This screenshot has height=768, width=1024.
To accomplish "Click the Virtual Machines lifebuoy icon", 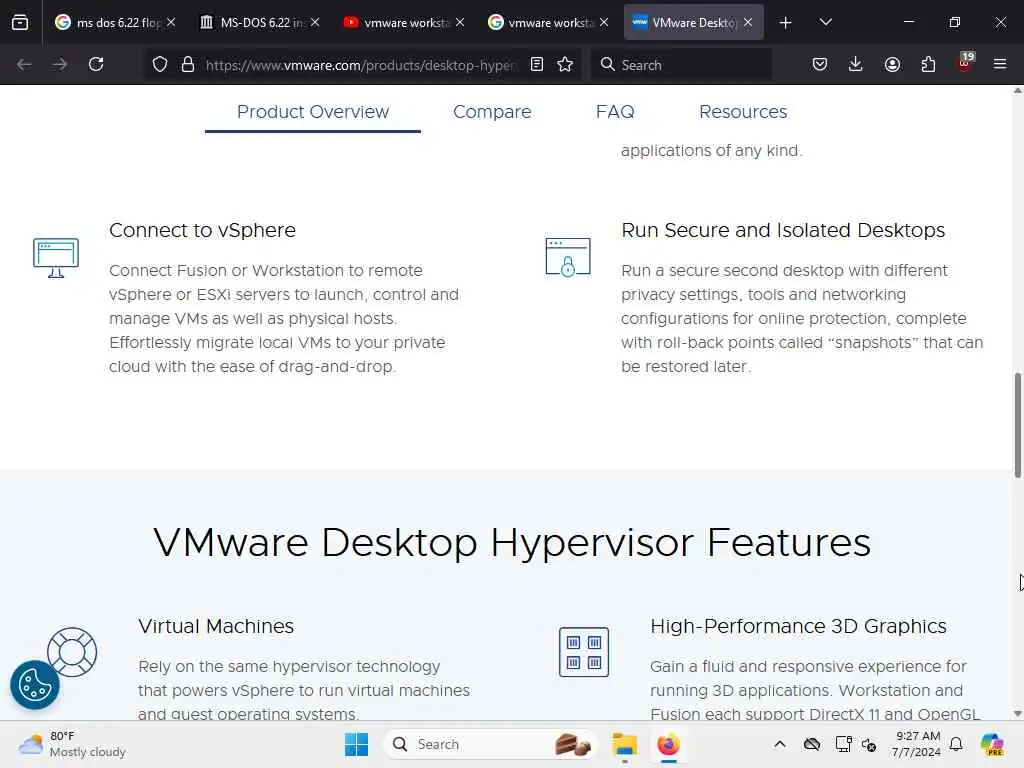I will 72,652.
